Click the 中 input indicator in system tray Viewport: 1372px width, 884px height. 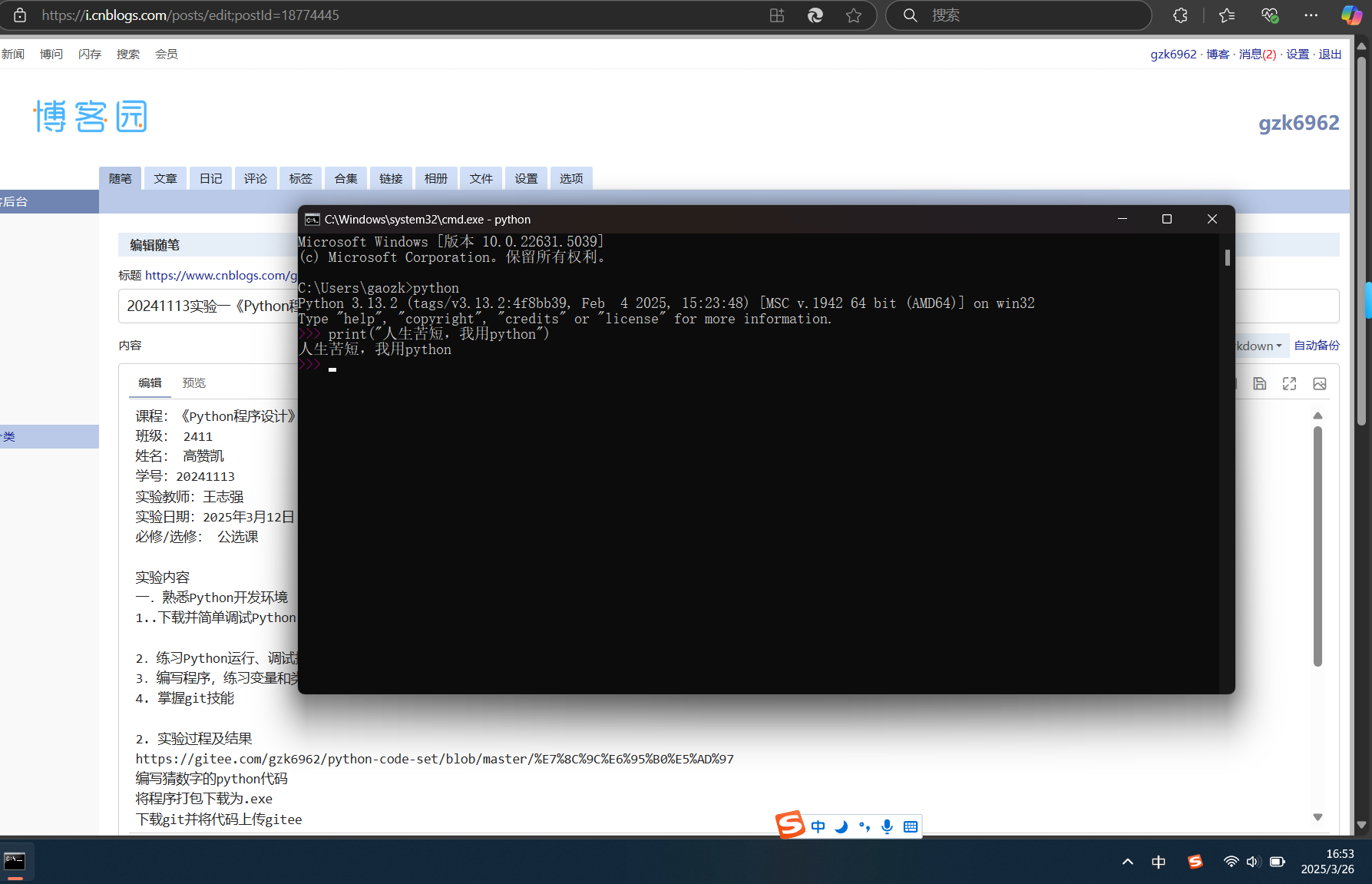pos(1159,862)
